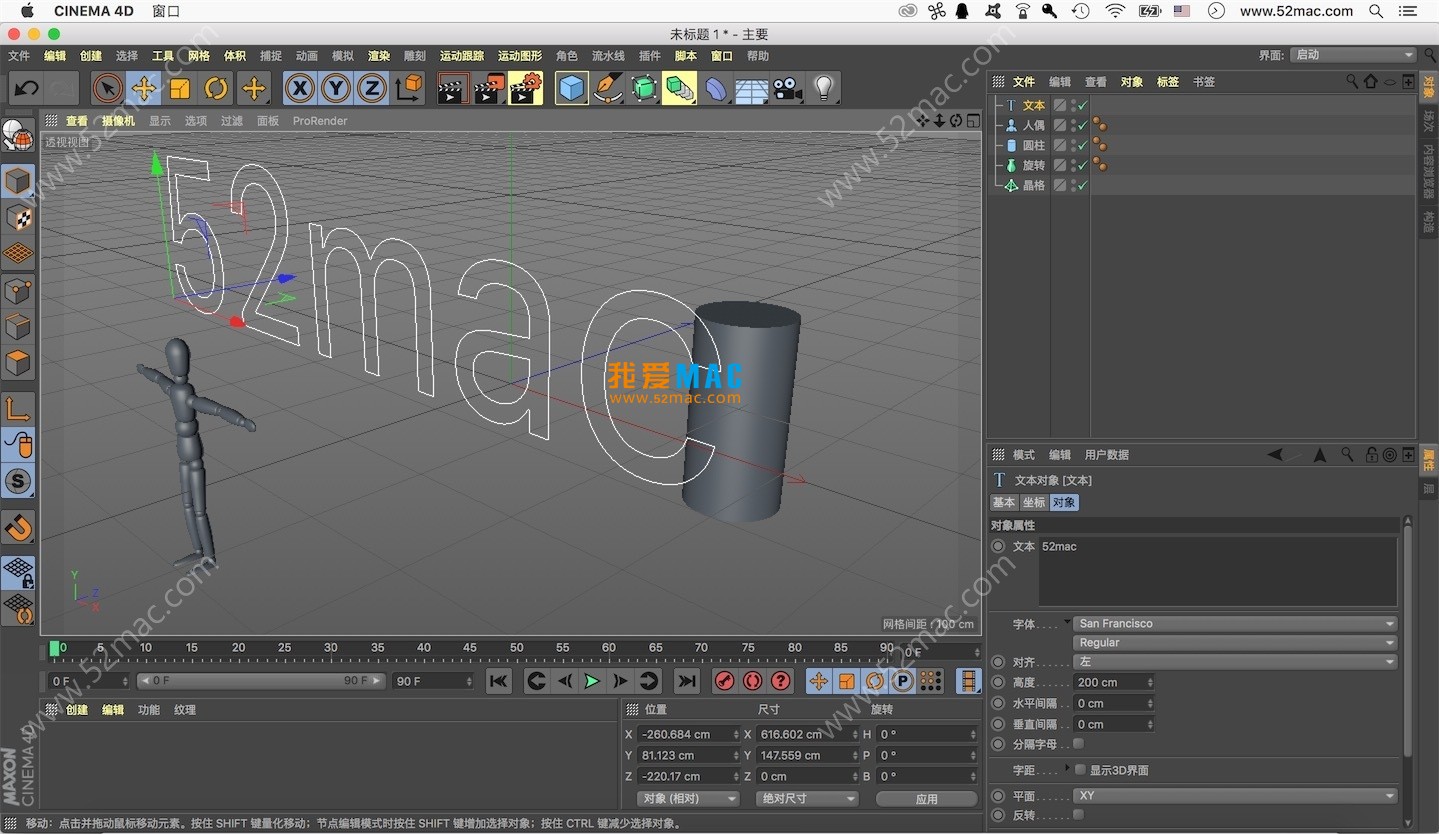This screenshot has height=834, width=1439.
Task: Go to end of animation
Action: (686, 681)
